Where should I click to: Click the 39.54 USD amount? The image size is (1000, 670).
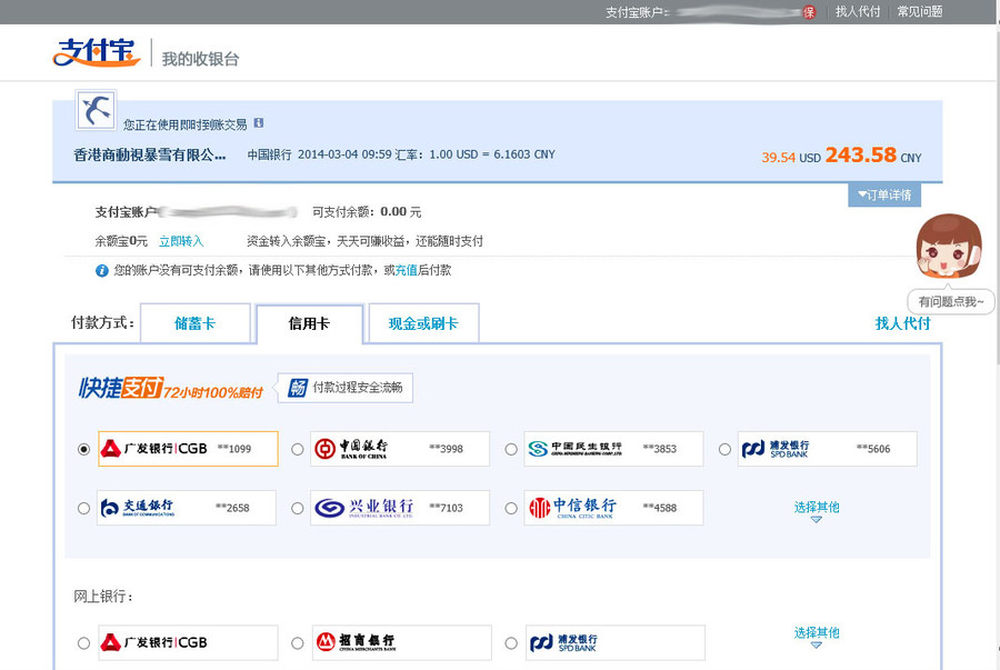[x=791, y=157]
